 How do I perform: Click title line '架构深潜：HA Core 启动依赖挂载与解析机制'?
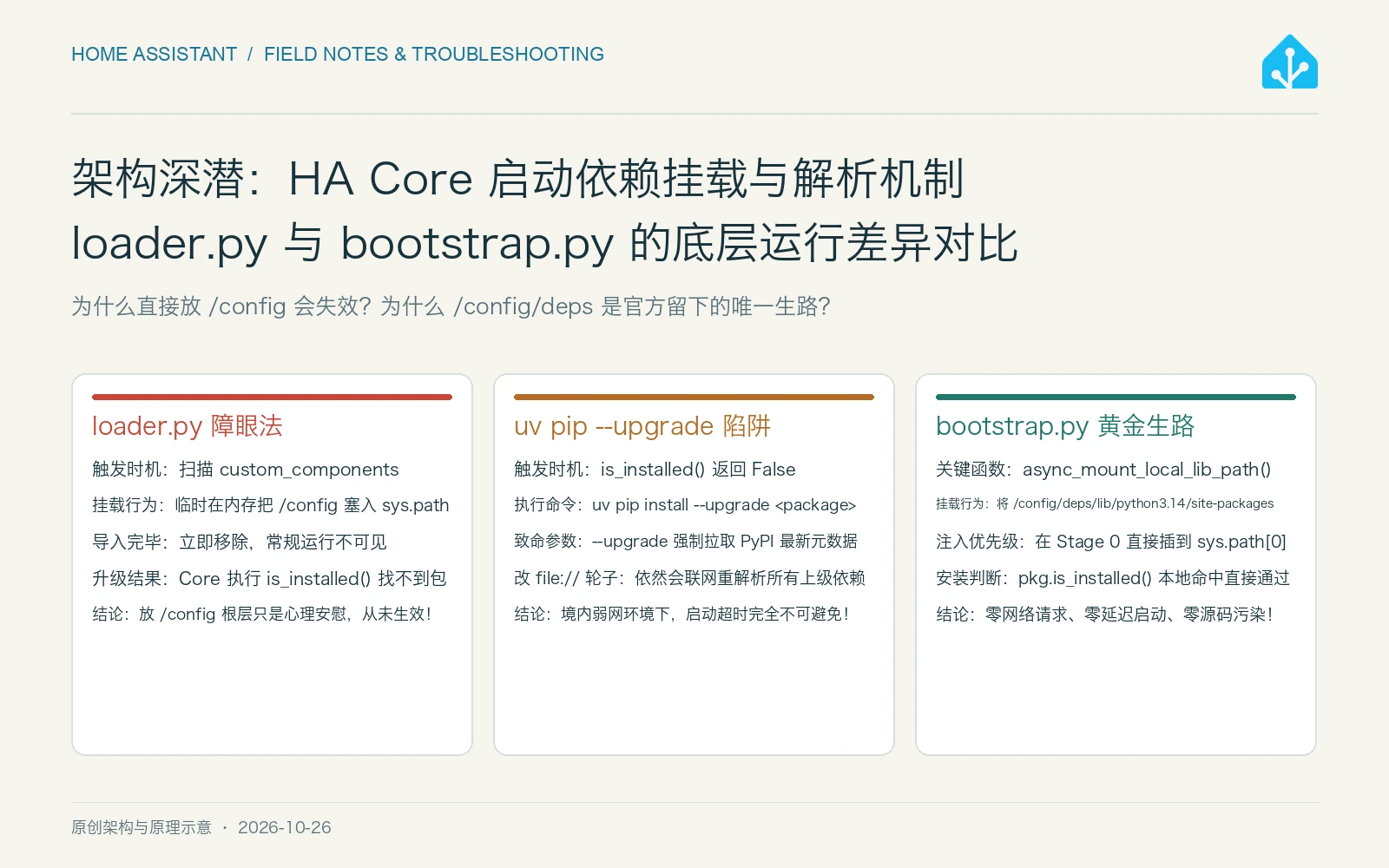tap(517, 180)
